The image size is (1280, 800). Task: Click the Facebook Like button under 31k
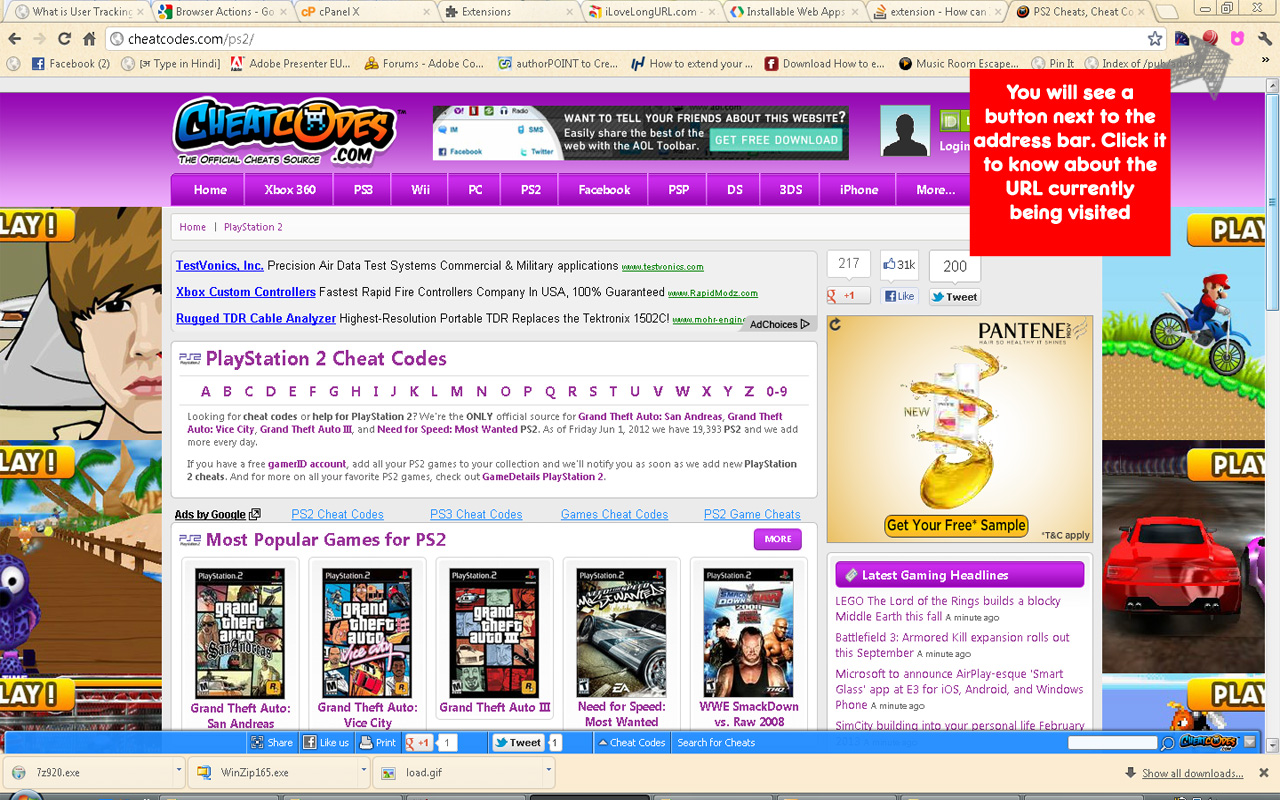click(899, 296)
